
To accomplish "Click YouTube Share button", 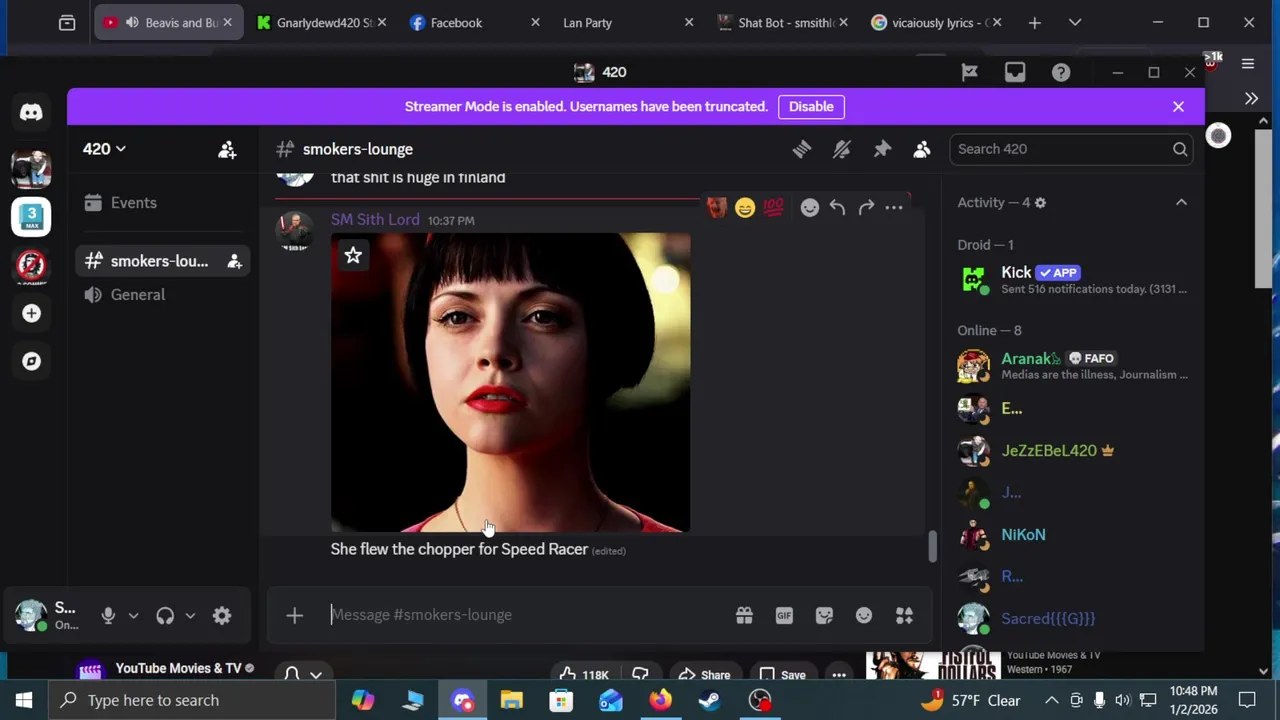I will point(705,675).
